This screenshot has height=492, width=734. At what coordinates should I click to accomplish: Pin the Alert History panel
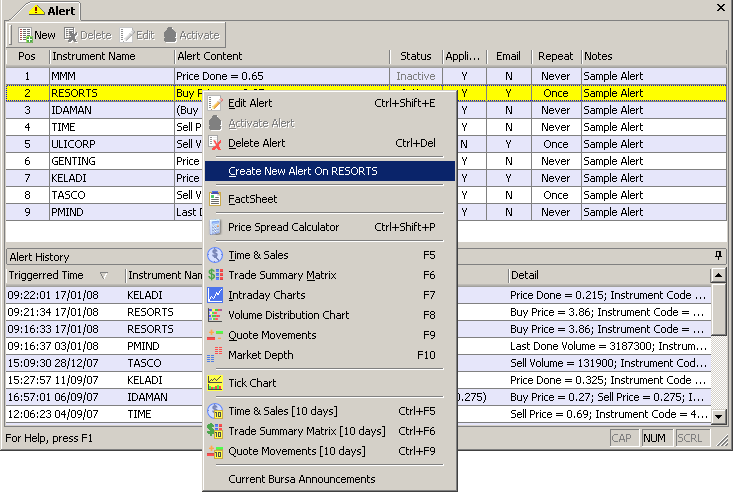coord(718,256)
